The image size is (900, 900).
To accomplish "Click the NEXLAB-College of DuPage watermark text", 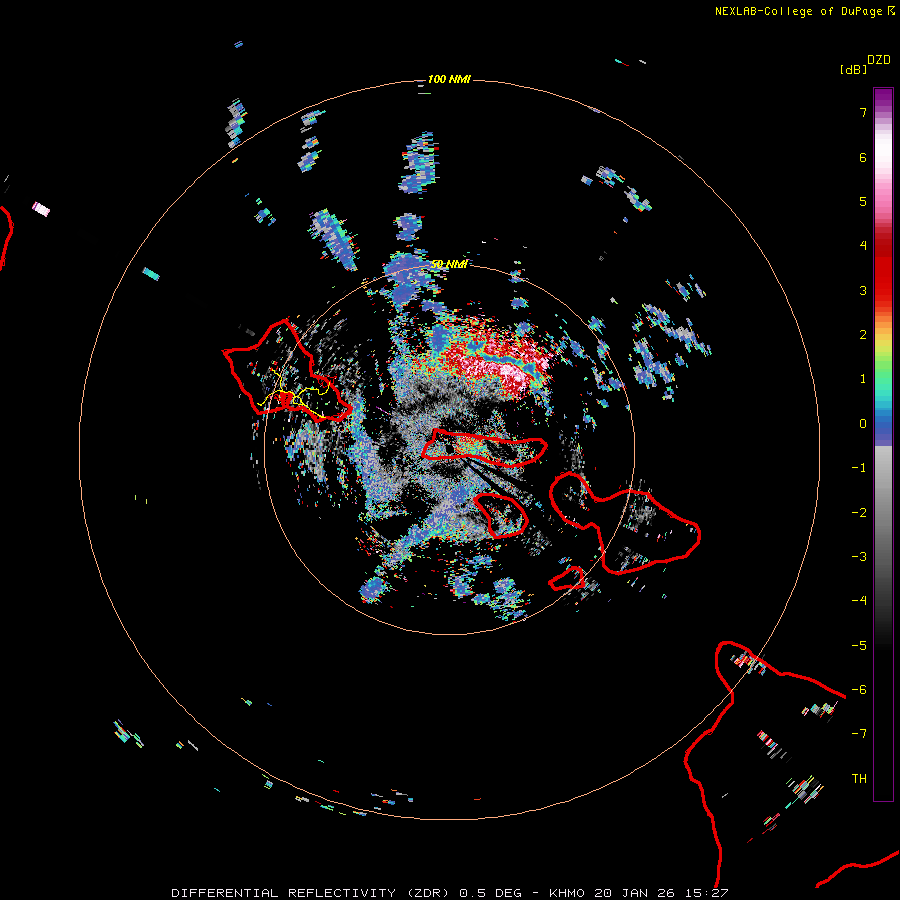I will (x=804, y=11).
